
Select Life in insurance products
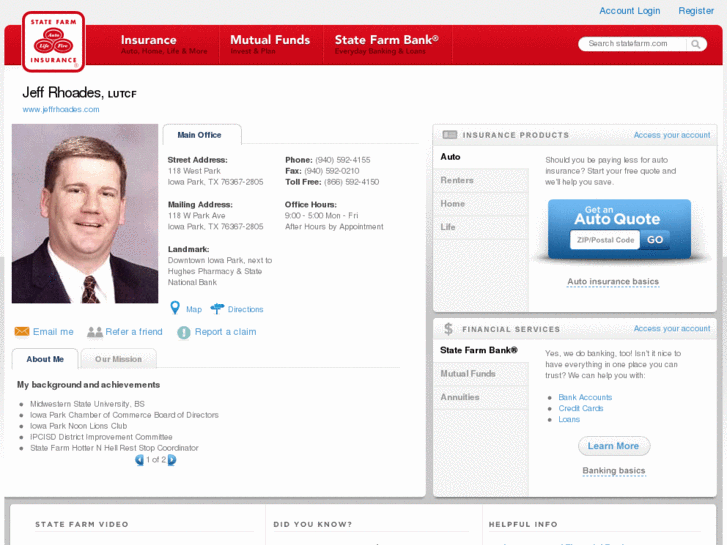(x=481, y=227)
